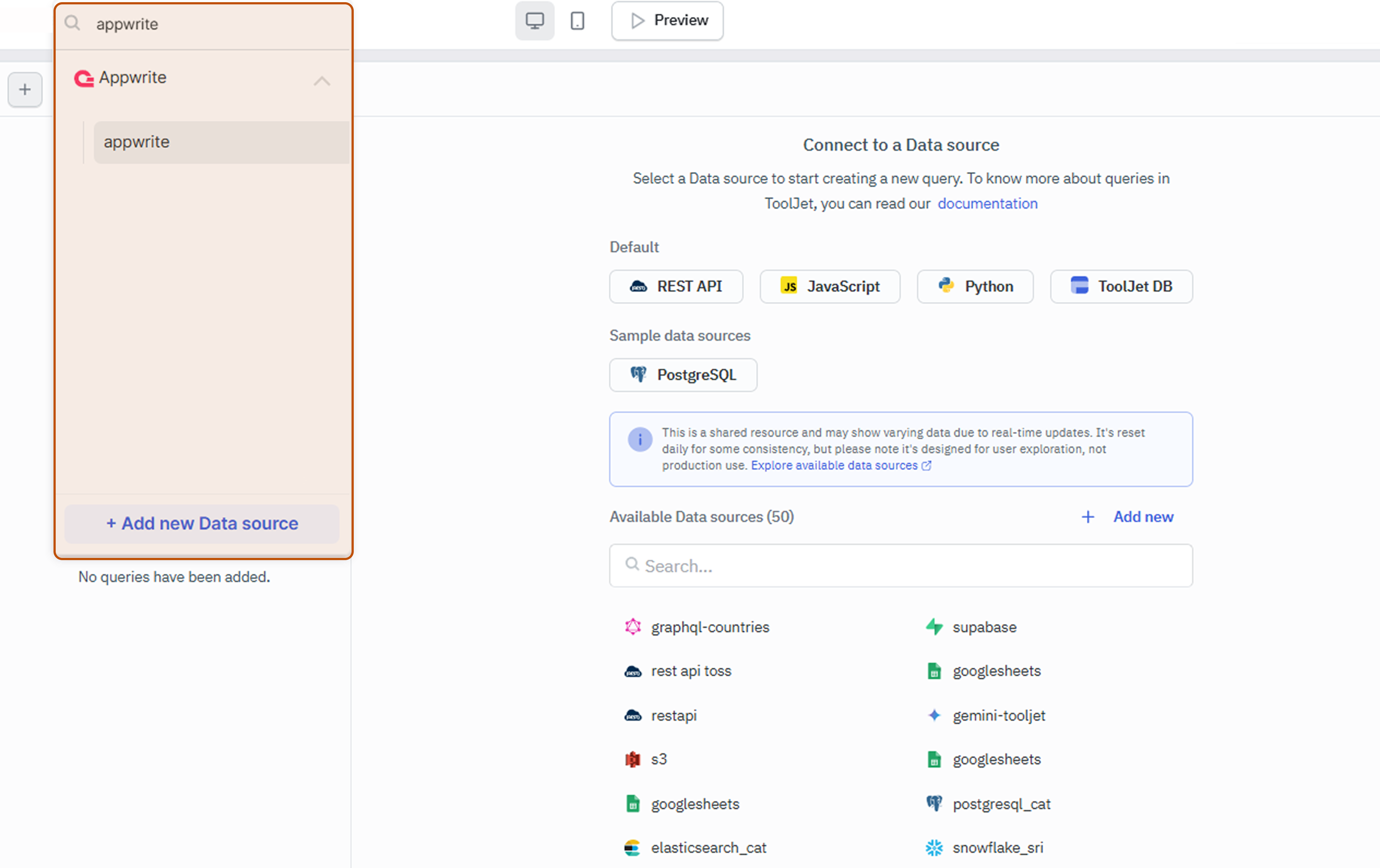
Task: Collapse the Appwrite group chevron
Action: (322, 81)
